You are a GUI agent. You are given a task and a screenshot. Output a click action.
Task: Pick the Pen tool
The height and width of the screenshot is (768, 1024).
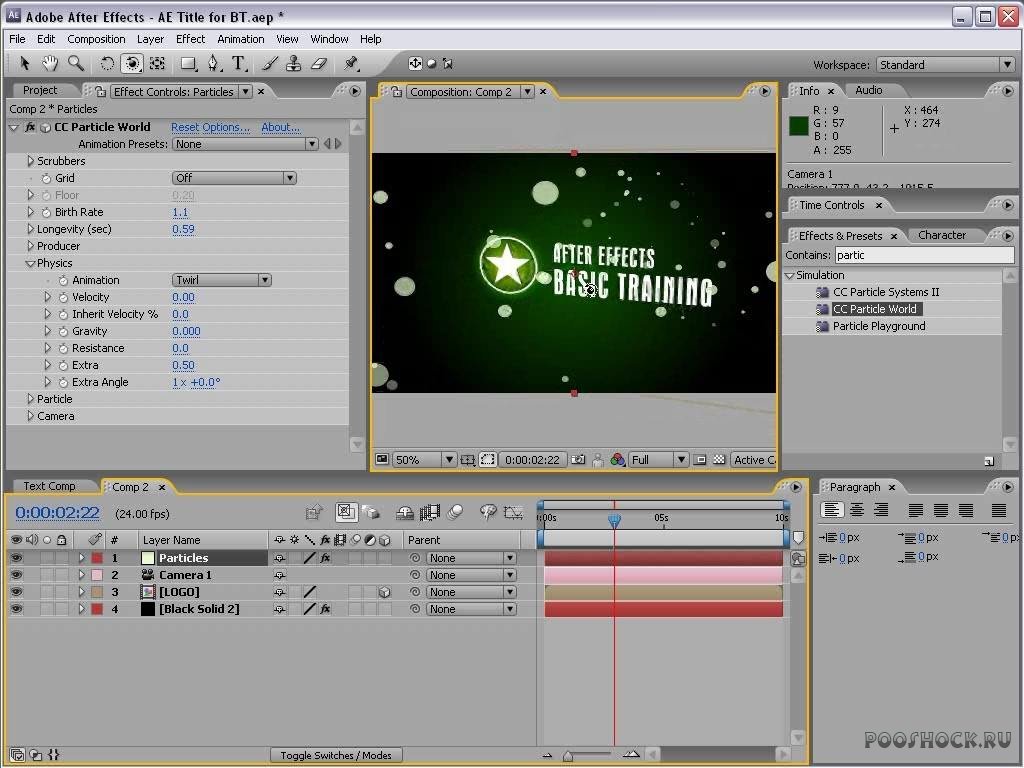point(213,64)
